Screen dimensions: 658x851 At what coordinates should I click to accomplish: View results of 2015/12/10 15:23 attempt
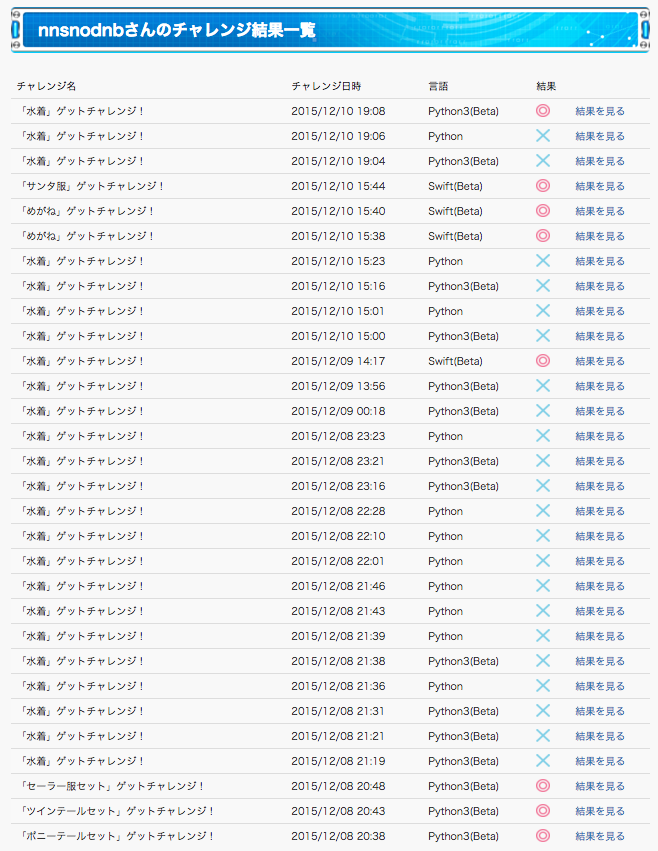[x=600, y=261]
